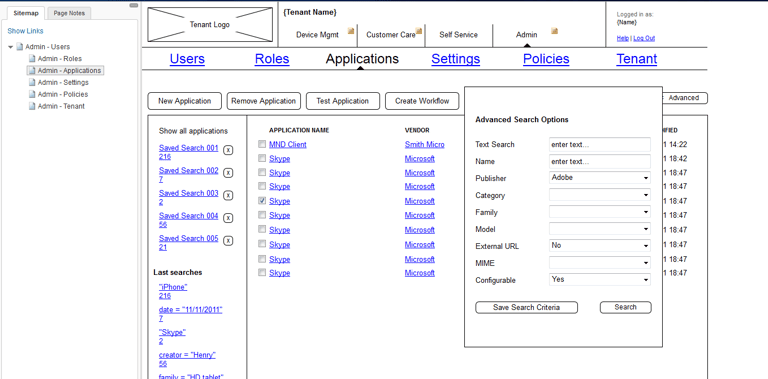Remove Saved Search 001 with its x
Image resolution: width=768 pixels, height=379 pixels.
pos(228,150)
